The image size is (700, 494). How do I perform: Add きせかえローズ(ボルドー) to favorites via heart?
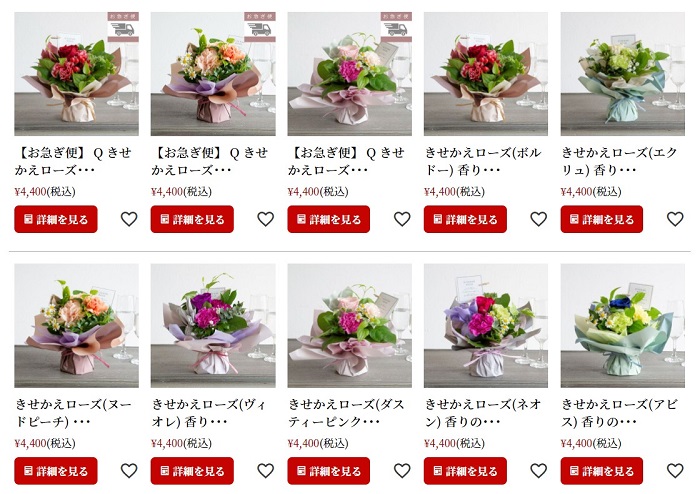539,219
